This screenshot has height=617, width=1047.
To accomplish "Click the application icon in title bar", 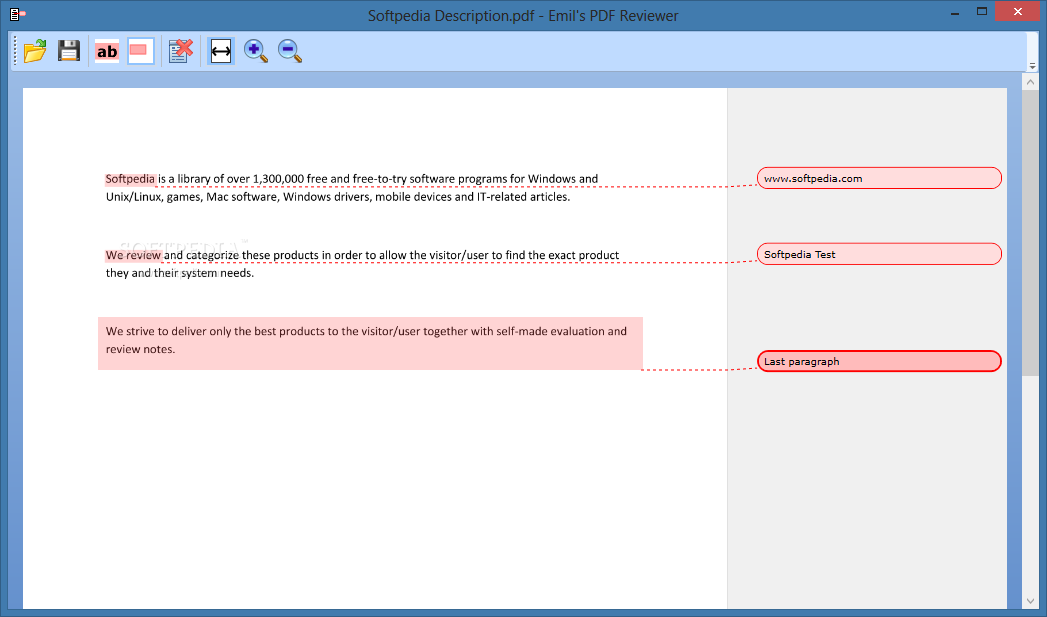I will coord(17,13).
